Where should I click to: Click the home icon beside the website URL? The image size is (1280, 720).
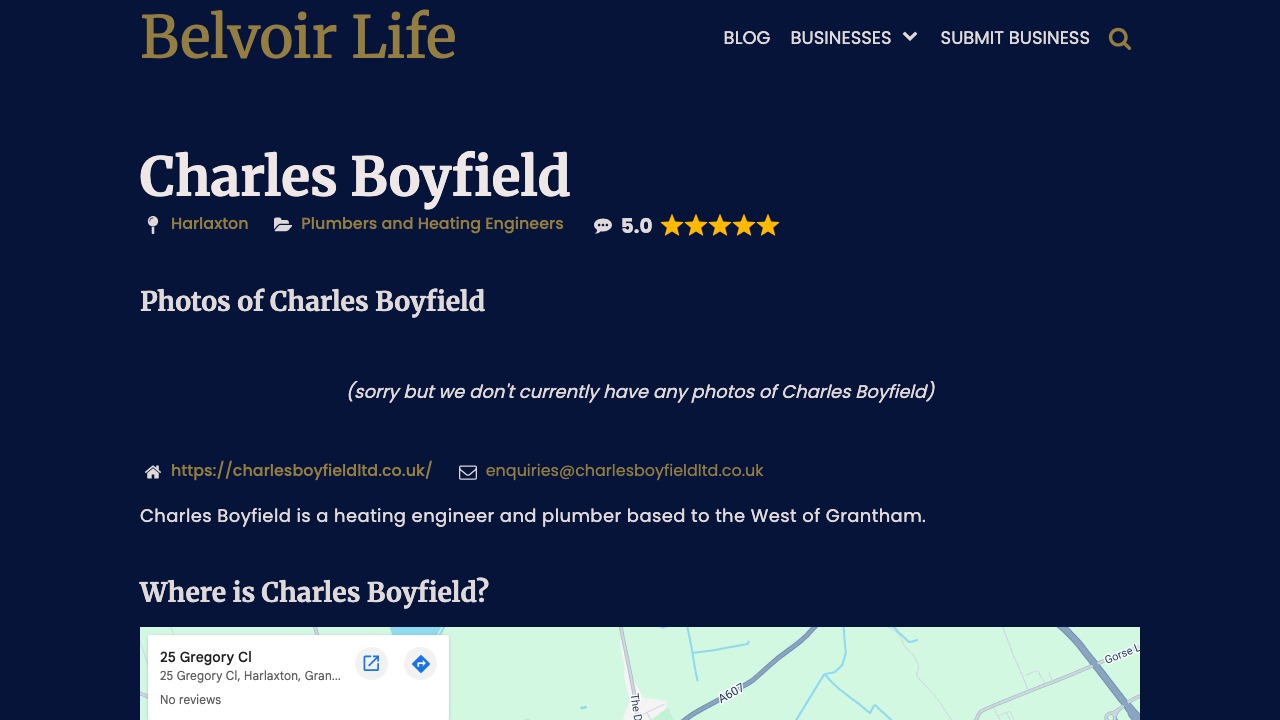[152, 470]
